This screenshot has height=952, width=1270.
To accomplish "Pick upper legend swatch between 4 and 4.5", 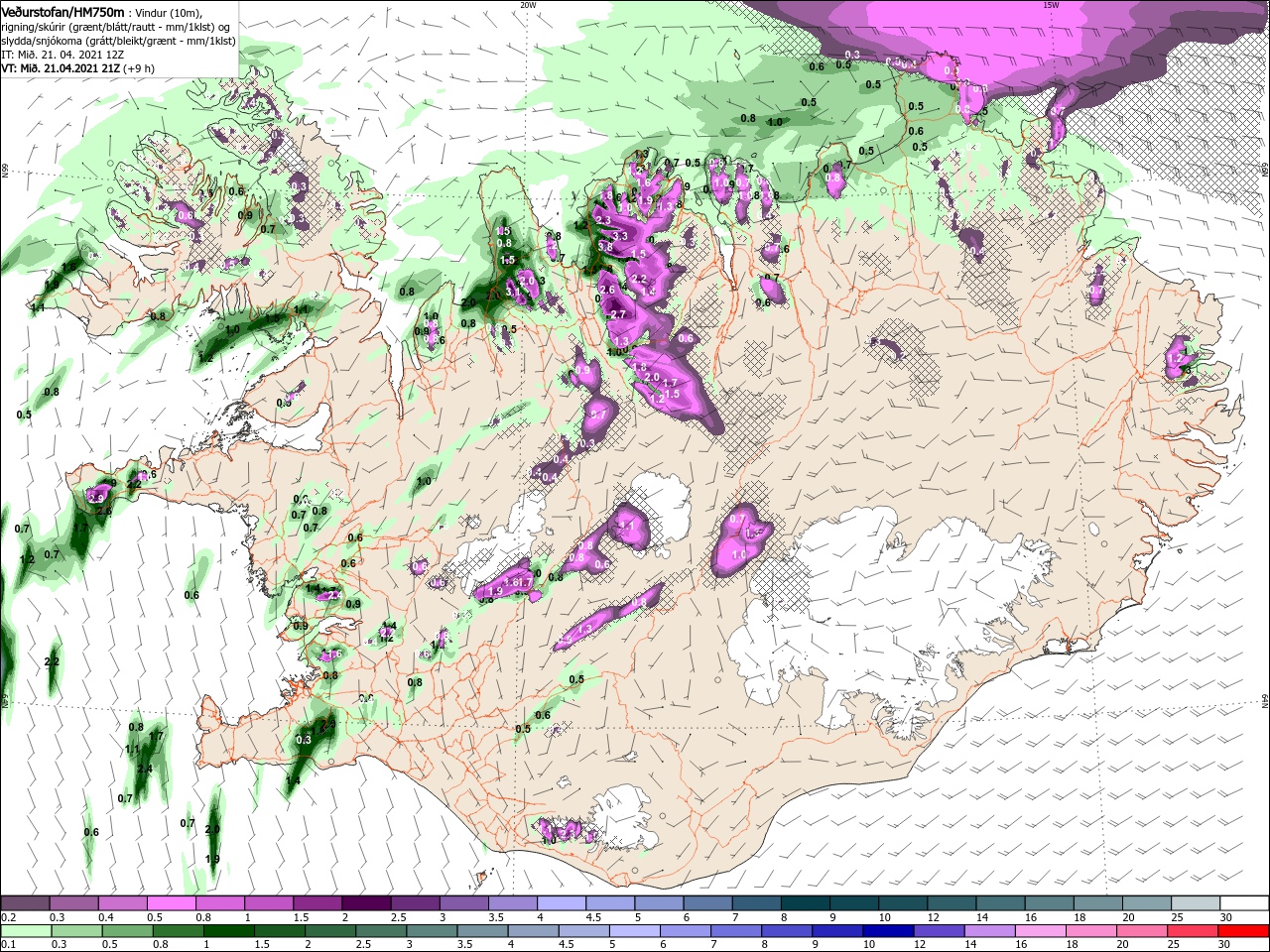I will tap(560, 902).
